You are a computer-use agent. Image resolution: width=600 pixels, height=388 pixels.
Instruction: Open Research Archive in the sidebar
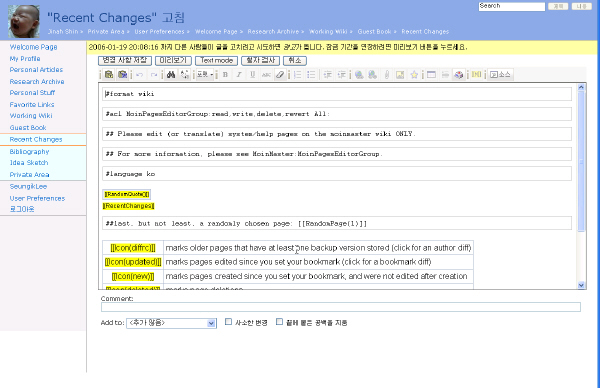(x=37, y=82)
